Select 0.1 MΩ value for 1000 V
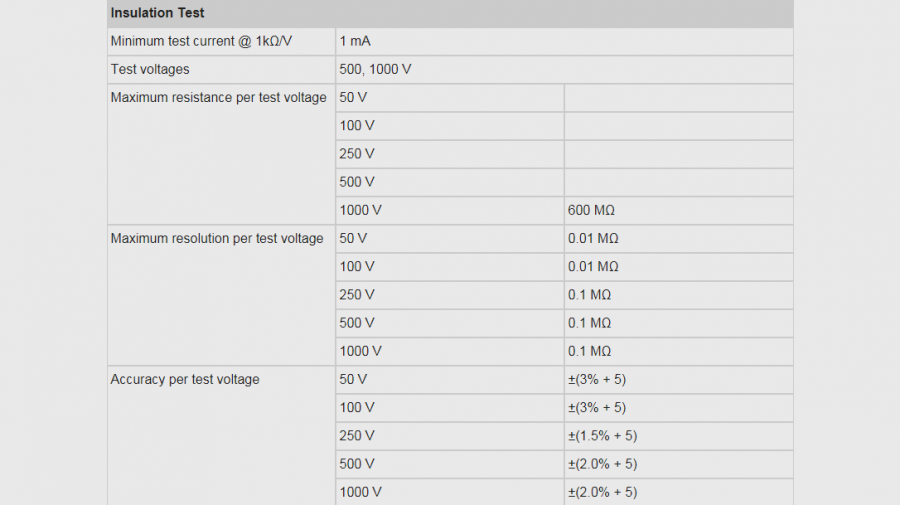 pos(678,351)
